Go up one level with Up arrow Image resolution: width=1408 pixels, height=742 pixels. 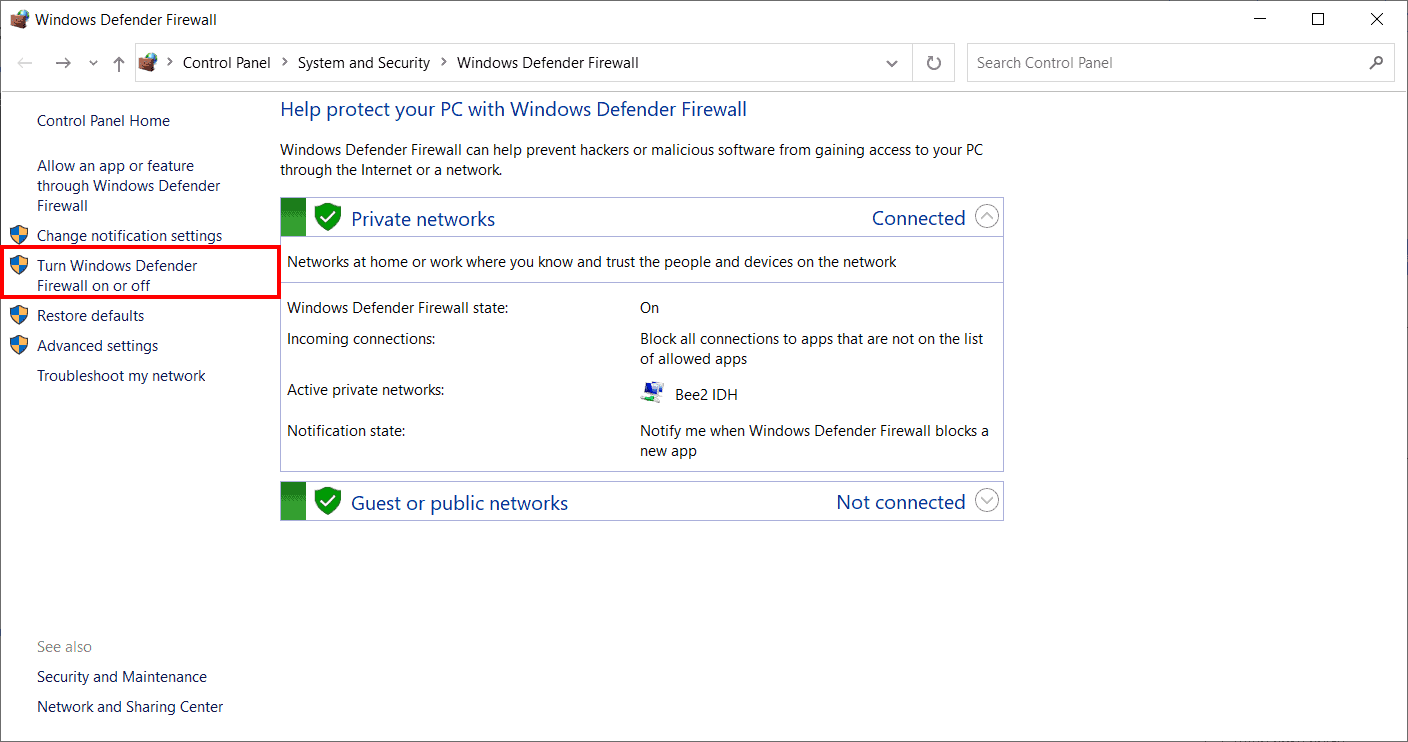click(x=119, y=63)
